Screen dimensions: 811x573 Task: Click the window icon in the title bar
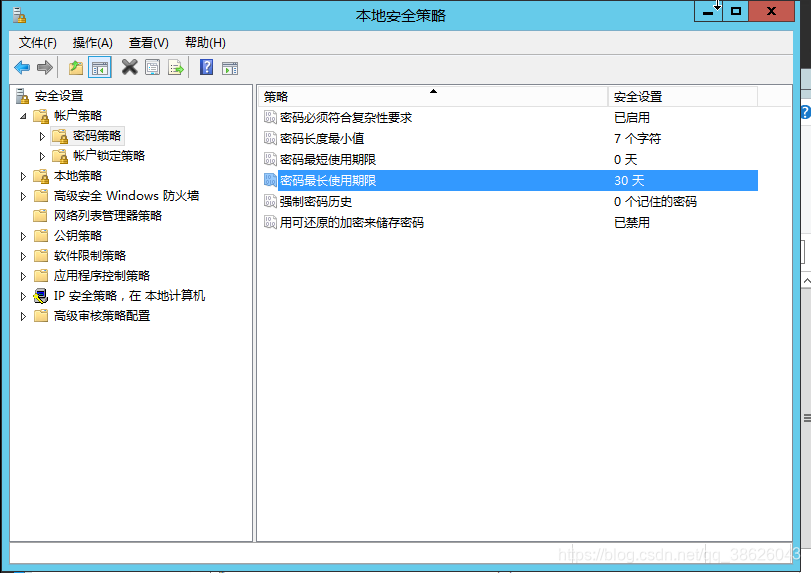[x=19, y=16]
